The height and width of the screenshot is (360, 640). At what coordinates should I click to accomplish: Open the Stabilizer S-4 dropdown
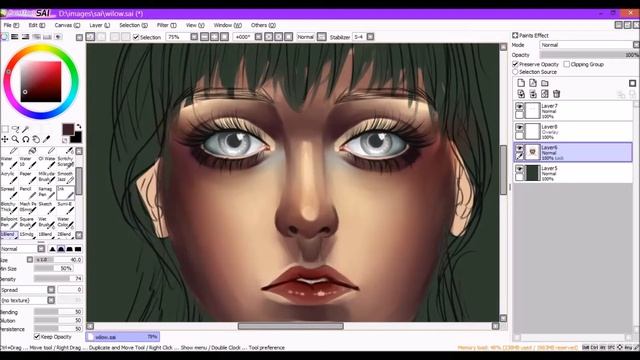(x=370, y=37)
